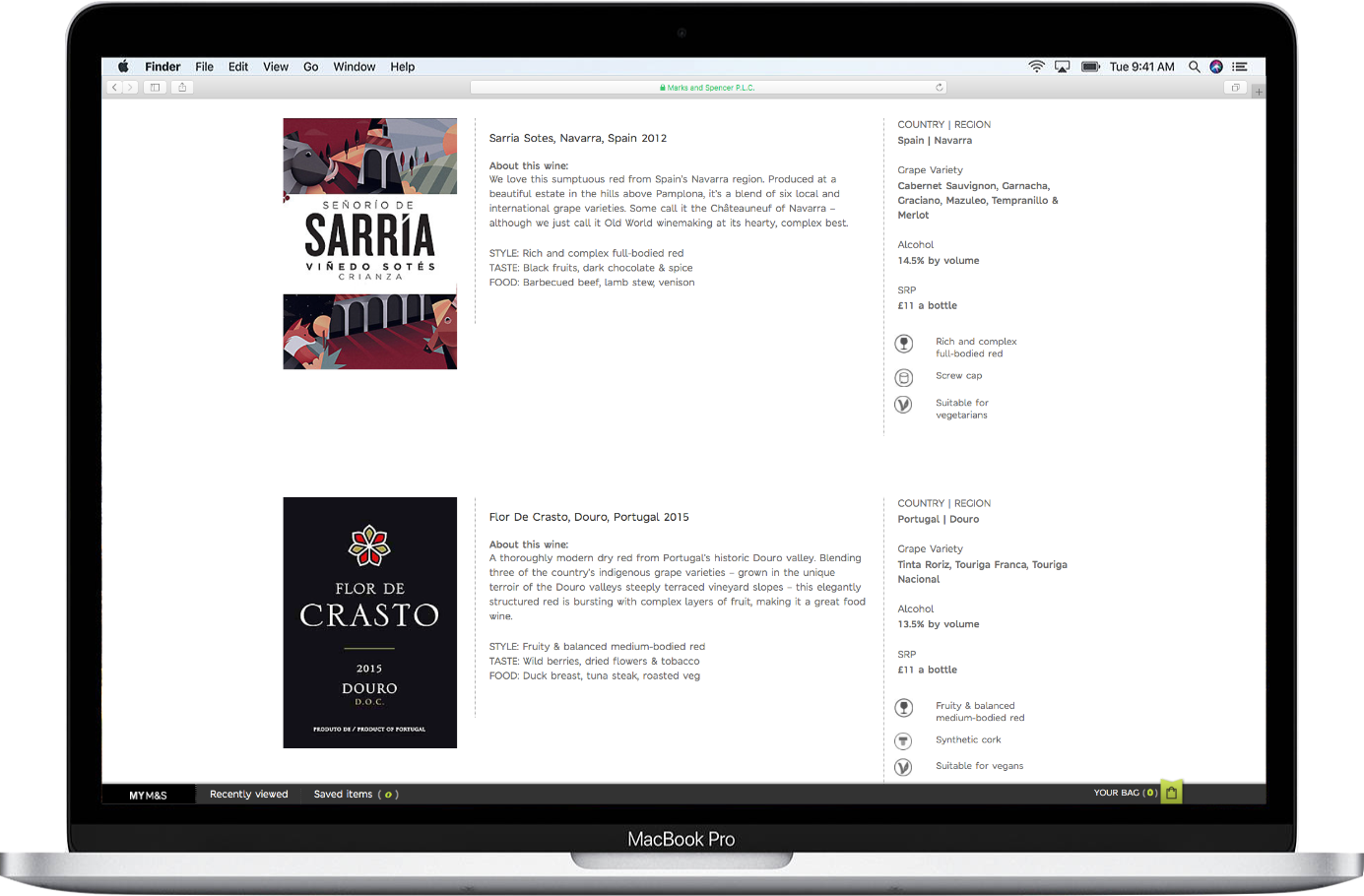This screenshot has width=1364, height=896.
Task: Click the Siri icon in menu bar
Action: [x=1216, y=67]
